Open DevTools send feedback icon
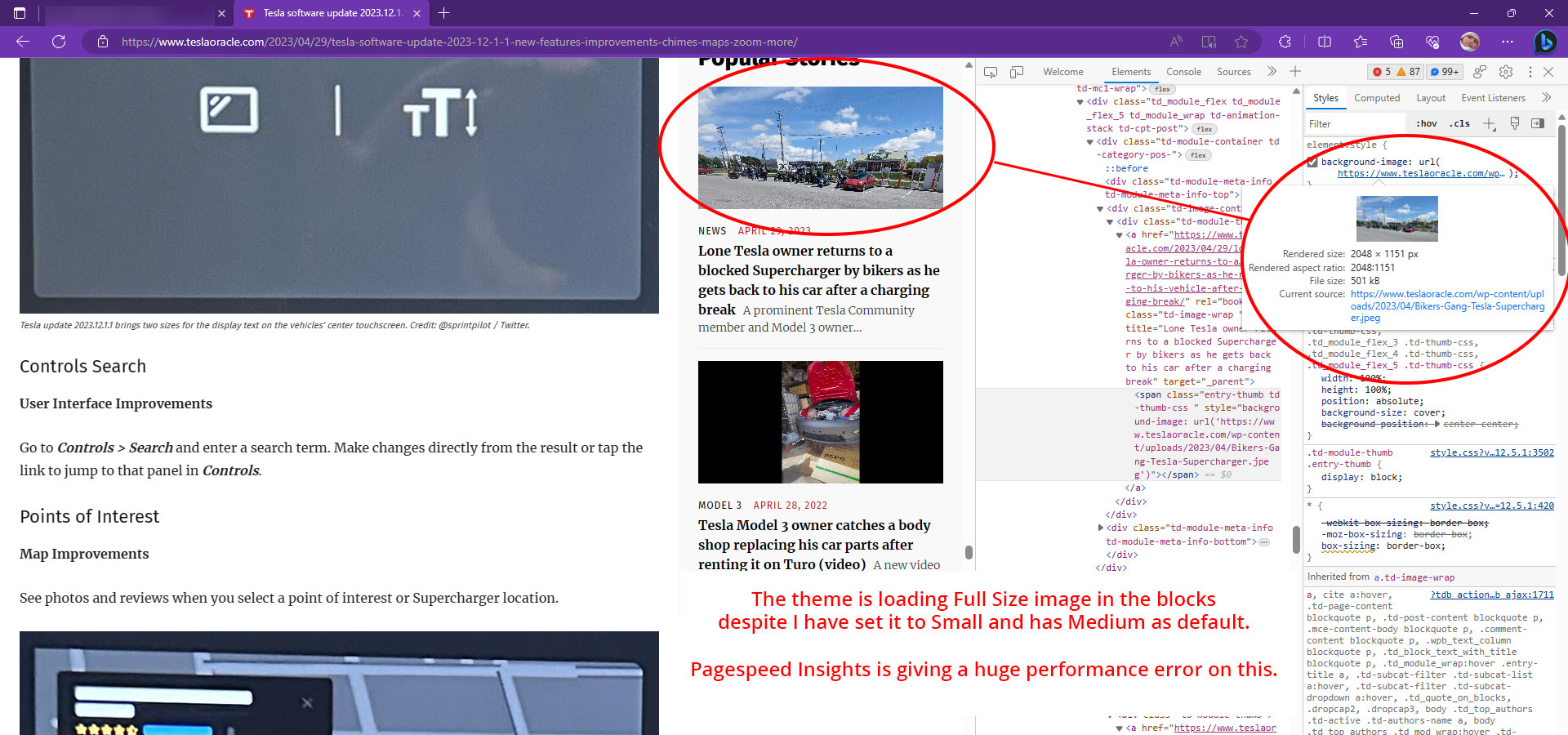This screenshot has width=1568, height=735. (1480, 72)
